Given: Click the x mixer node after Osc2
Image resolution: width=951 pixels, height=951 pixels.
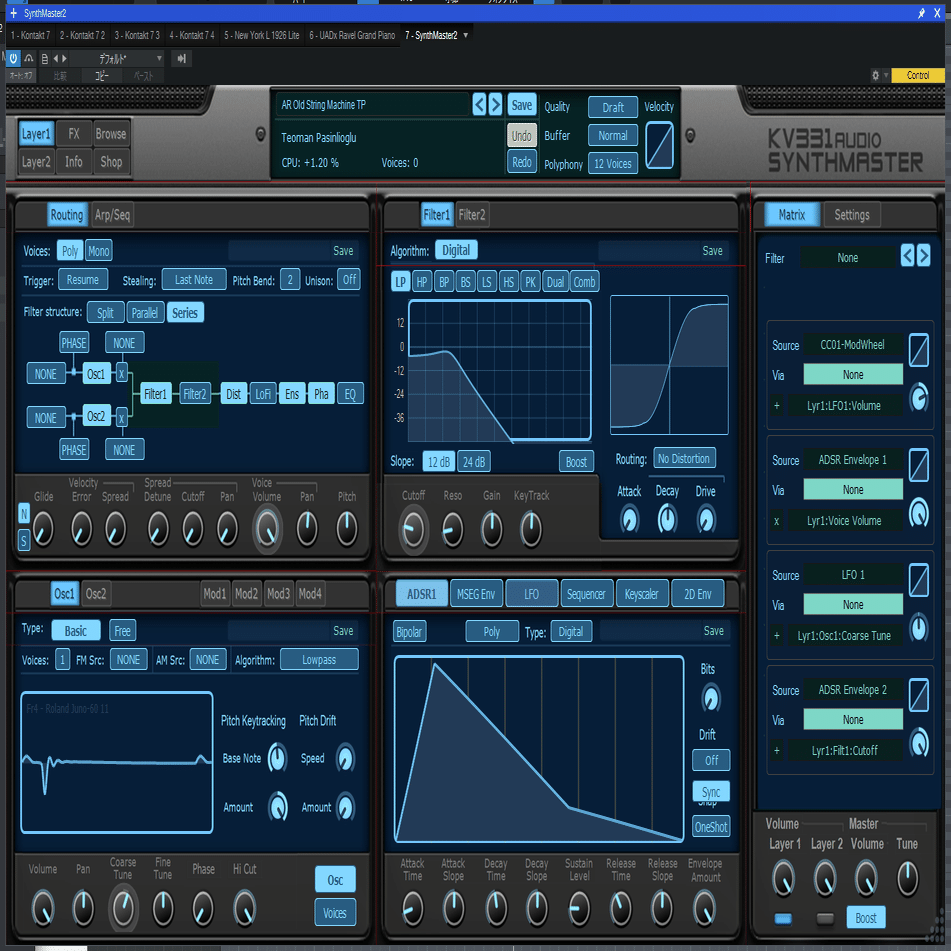Looking at the screenshot, I should tap(121, 418).
